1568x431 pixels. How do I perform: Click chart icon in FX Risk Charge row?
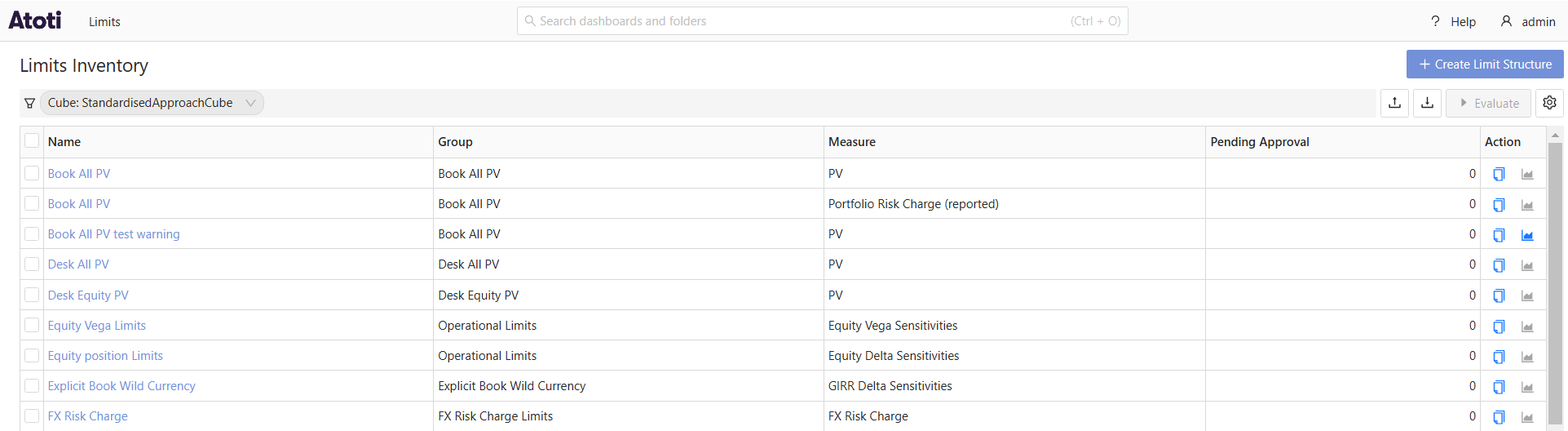click(1527, 417)
